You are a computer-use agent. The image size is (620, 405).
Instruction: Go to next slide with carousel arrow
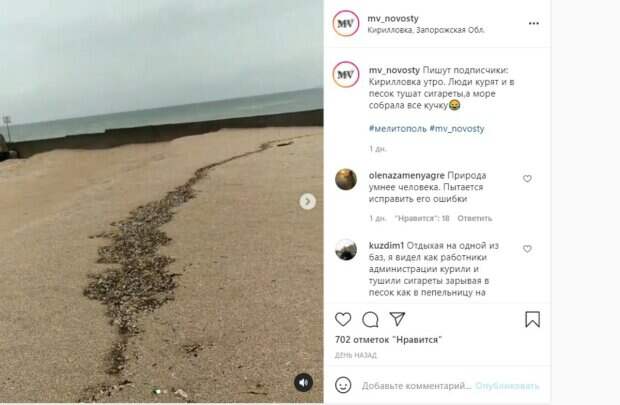pos(307,202)
